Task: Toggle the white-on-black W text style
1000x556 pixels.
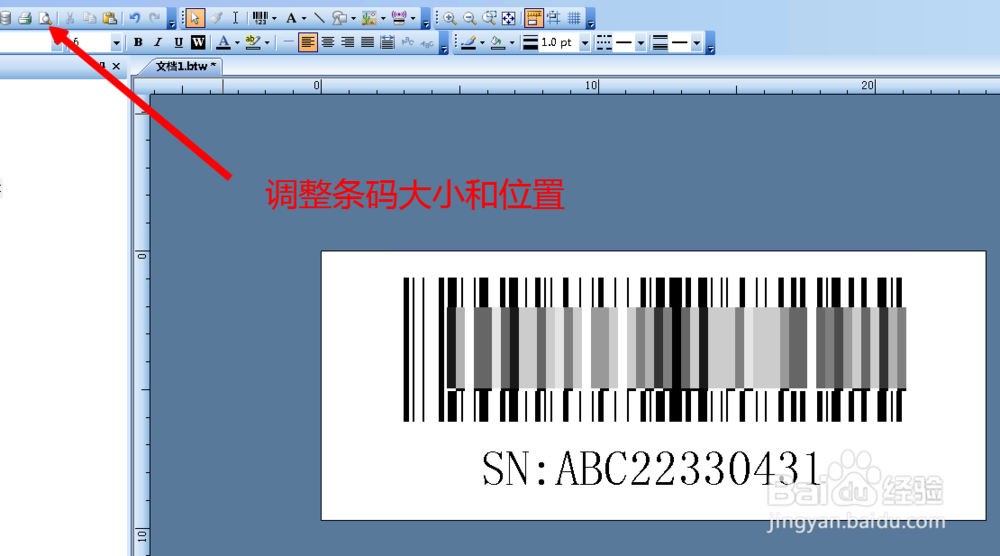Action: 198,43
